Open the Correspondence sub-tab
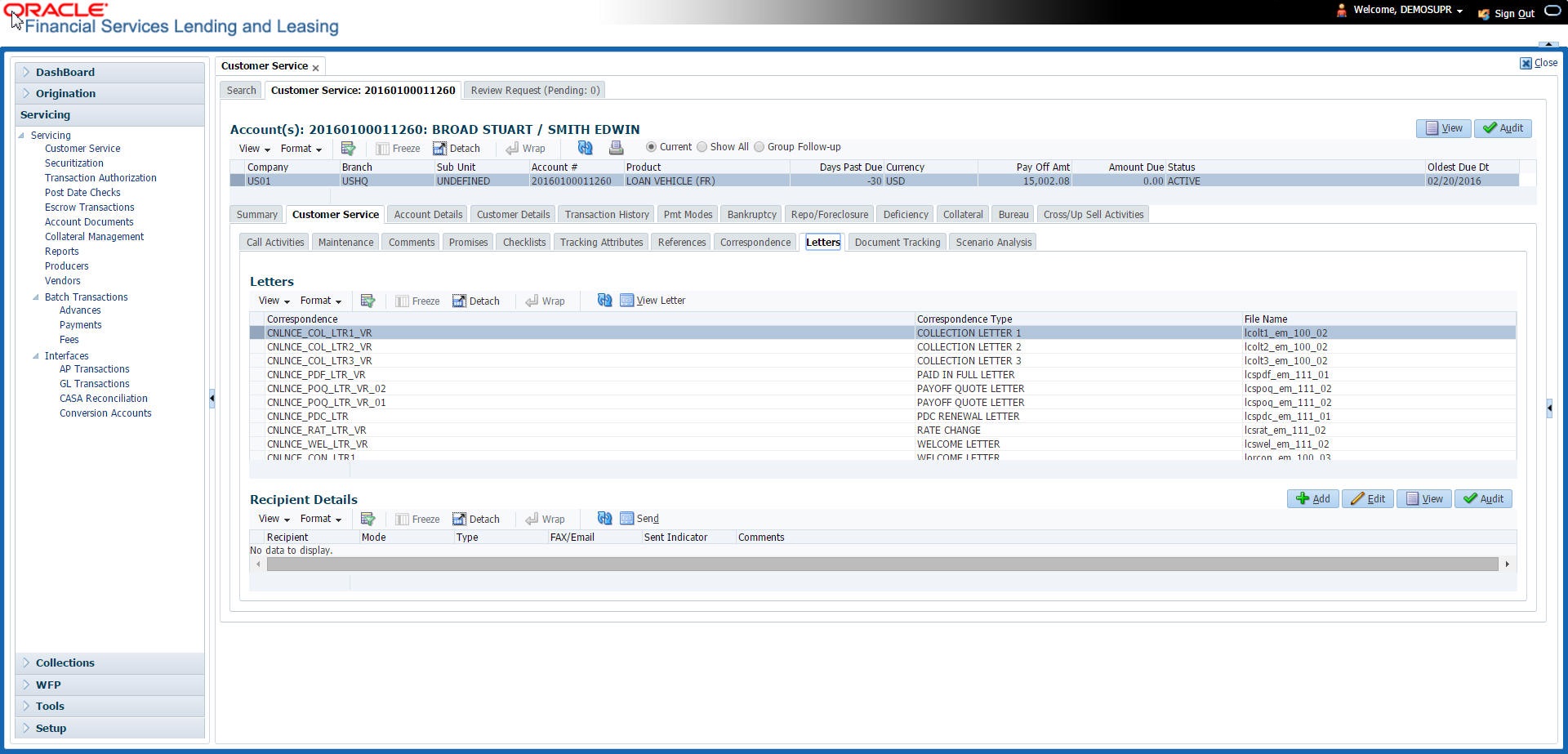 [x=755, y=242]
